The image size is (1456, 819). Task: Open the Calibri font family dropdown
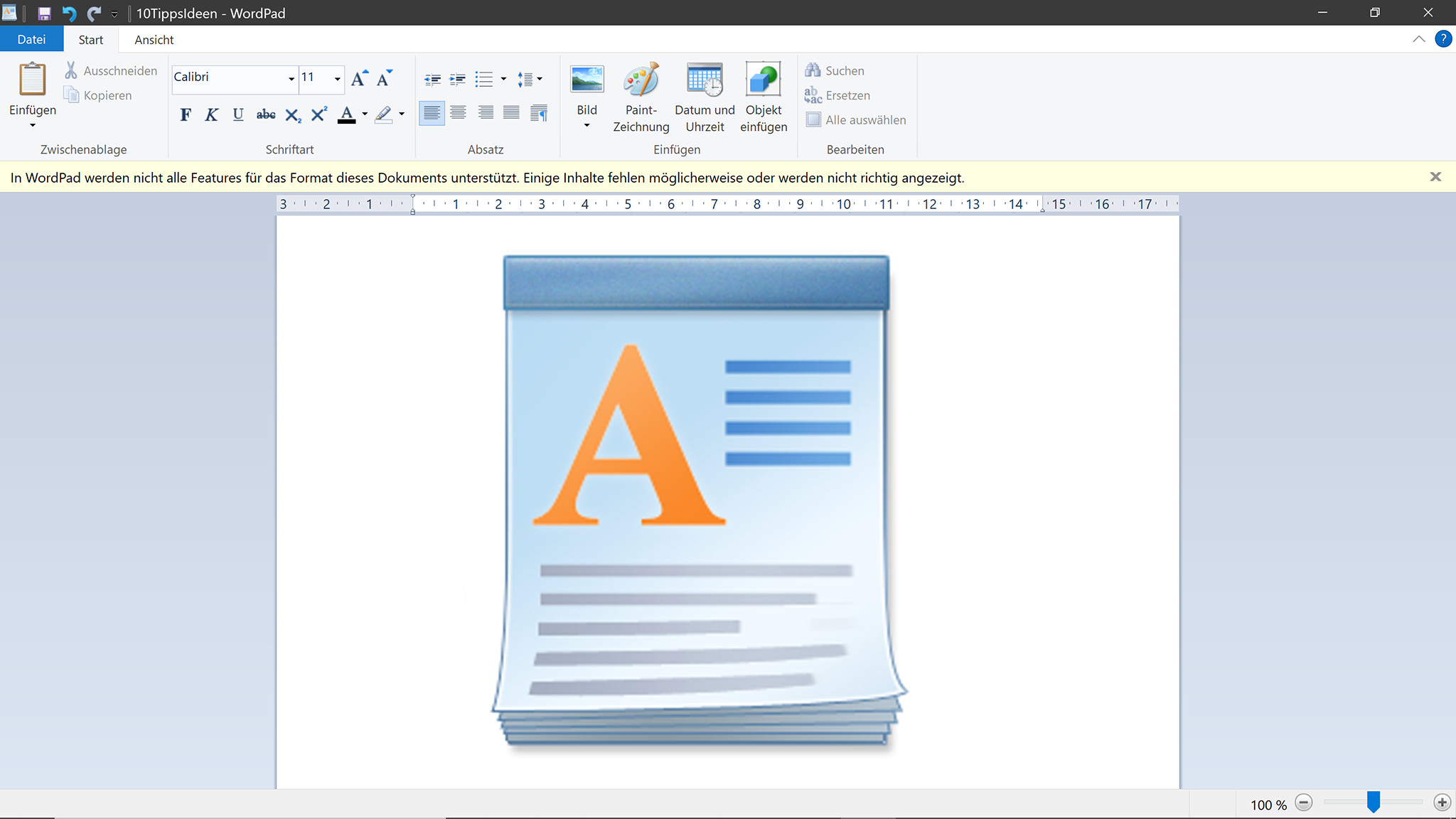coord(290,78)
